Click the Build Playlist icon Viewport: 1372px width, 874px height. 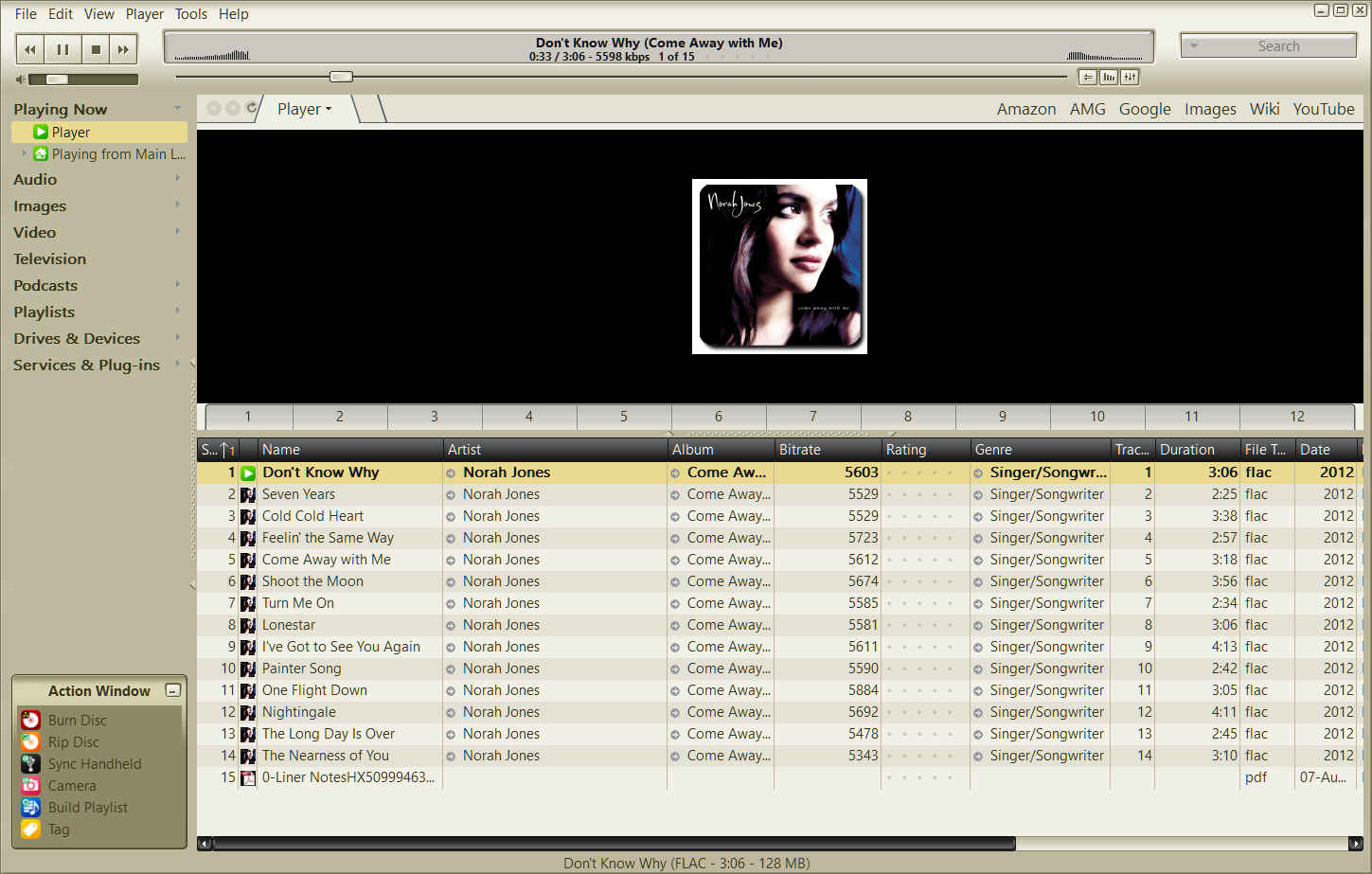click(30, 807)
